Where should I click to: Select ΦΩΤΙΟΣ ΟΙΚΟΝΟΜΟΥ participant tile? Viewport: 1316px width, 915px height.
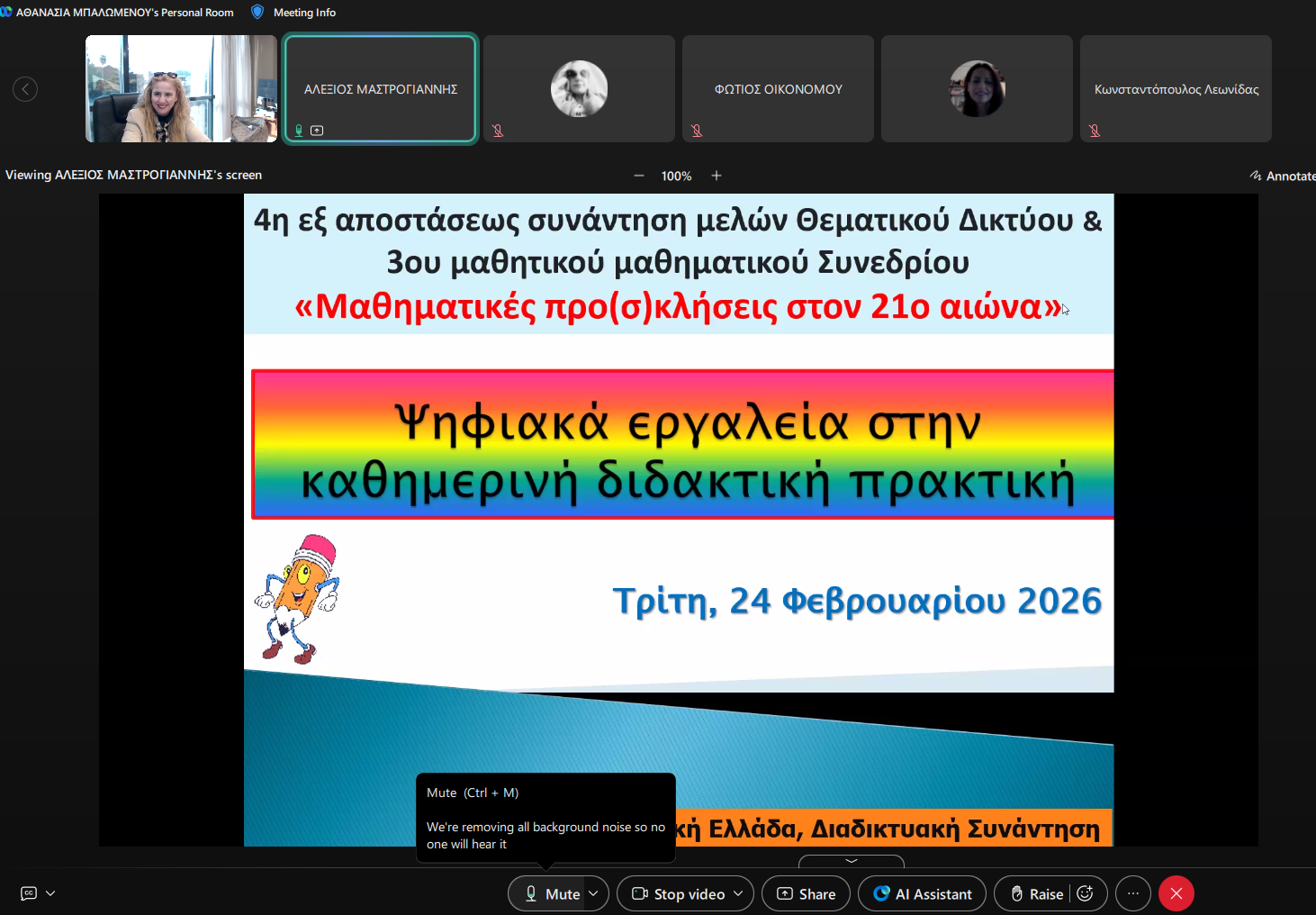tap(778, 88)
